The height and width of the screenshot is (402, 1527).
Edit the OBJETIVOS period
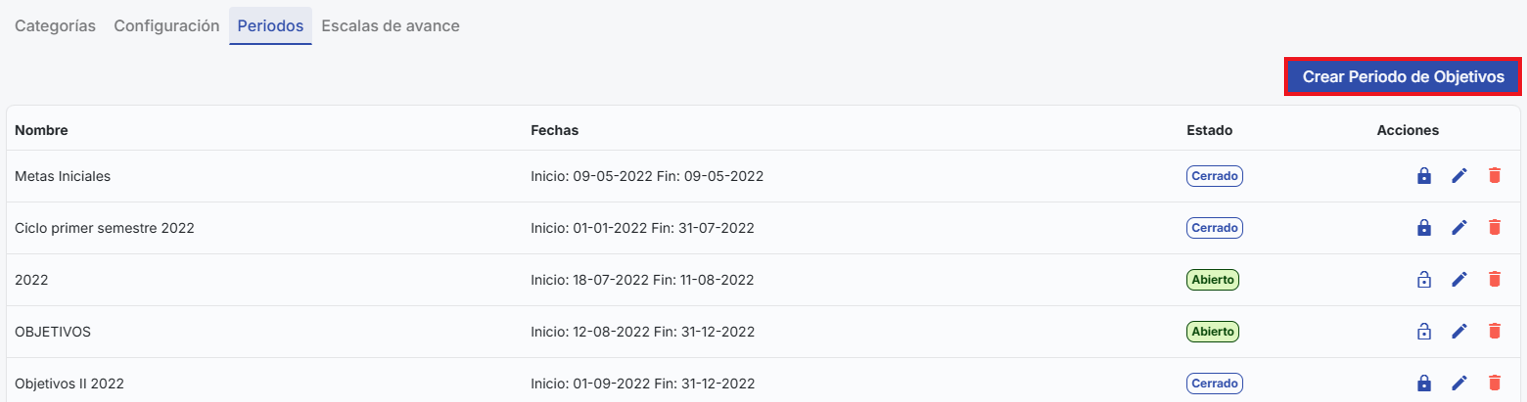(x=1459, y=331)
